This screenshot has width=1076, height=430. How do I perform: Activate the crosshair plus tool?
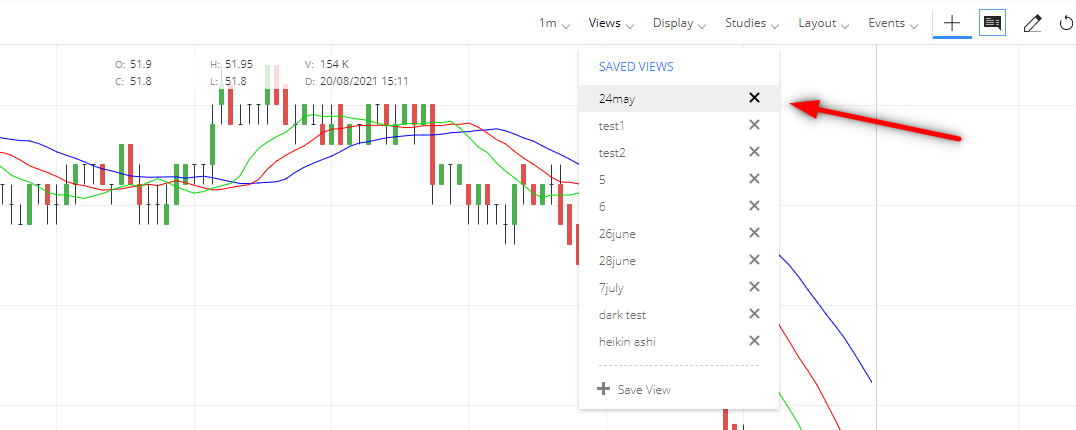[x=952, y=23]
